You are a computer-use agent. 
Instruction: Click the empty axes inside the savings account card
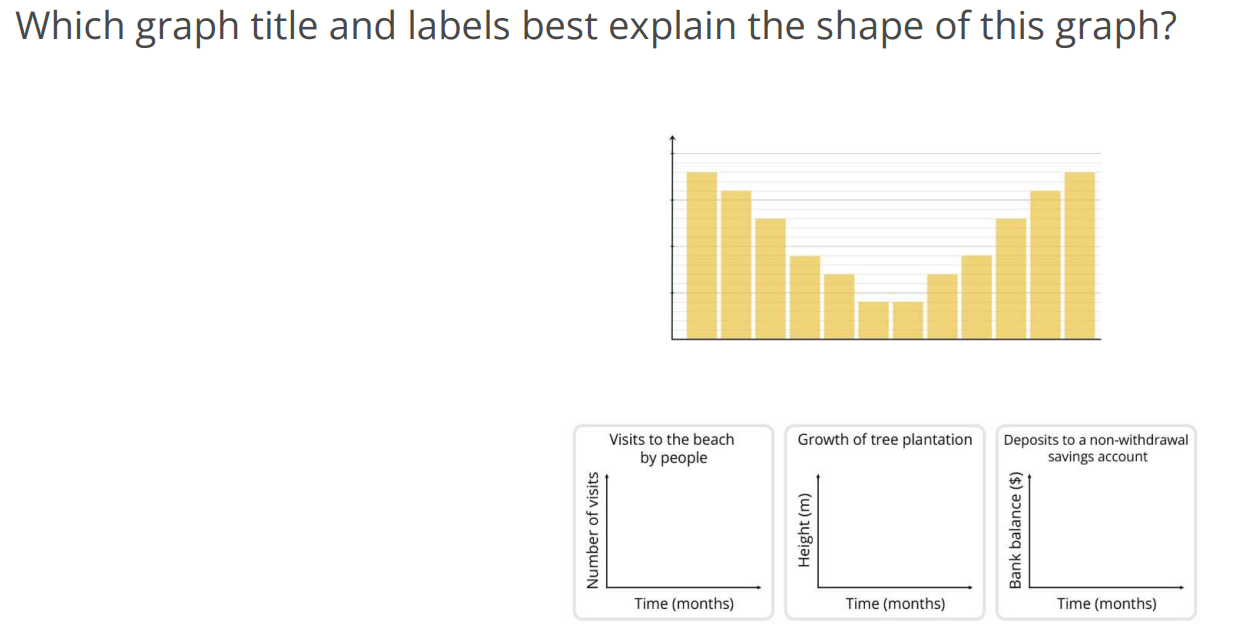[x=1109, y=534]
